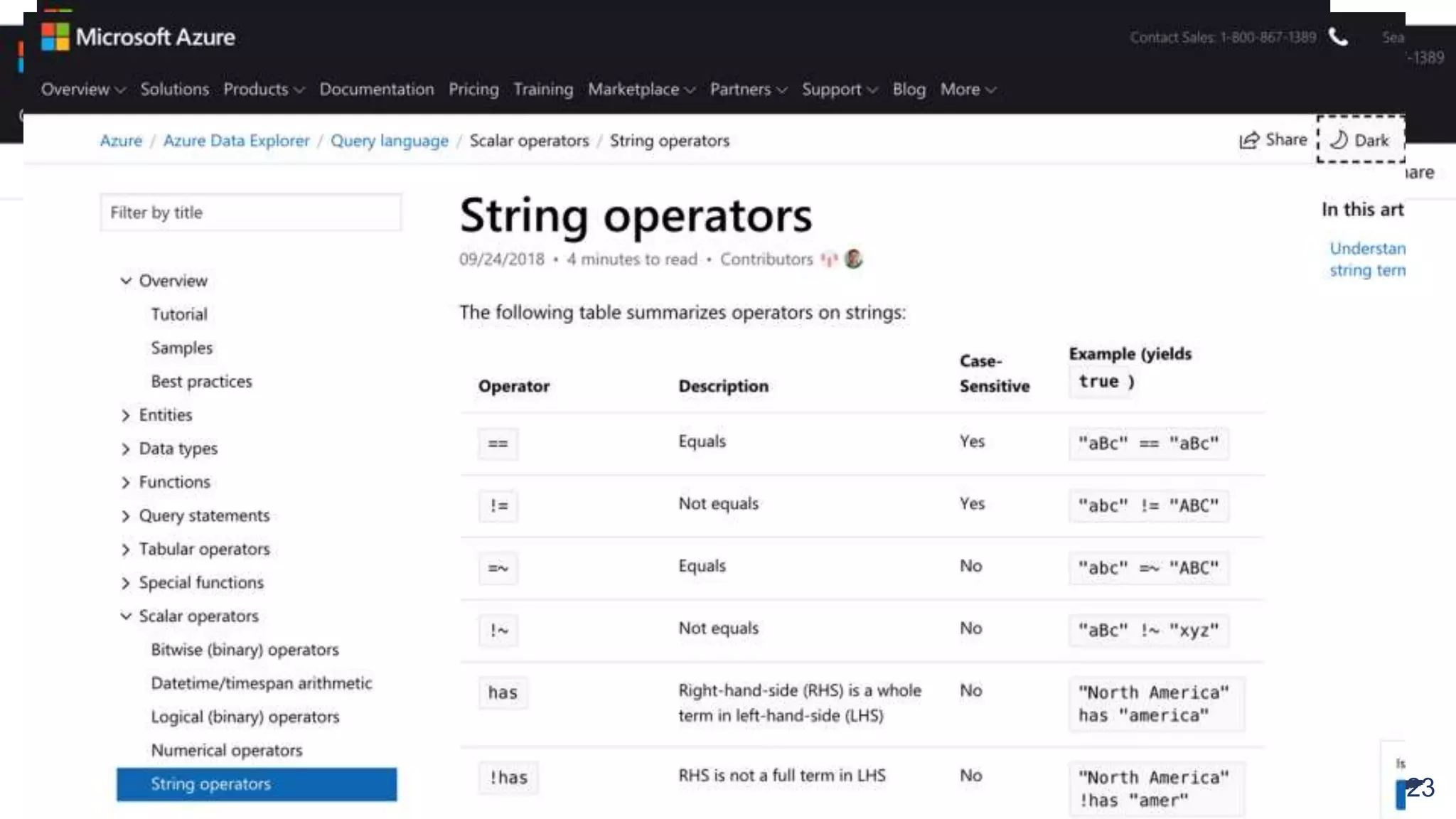Image resolution: width=1456 pixels, height=819 pixels.
Task: Open the Products dropdown menu
Action: click(263, 90)
